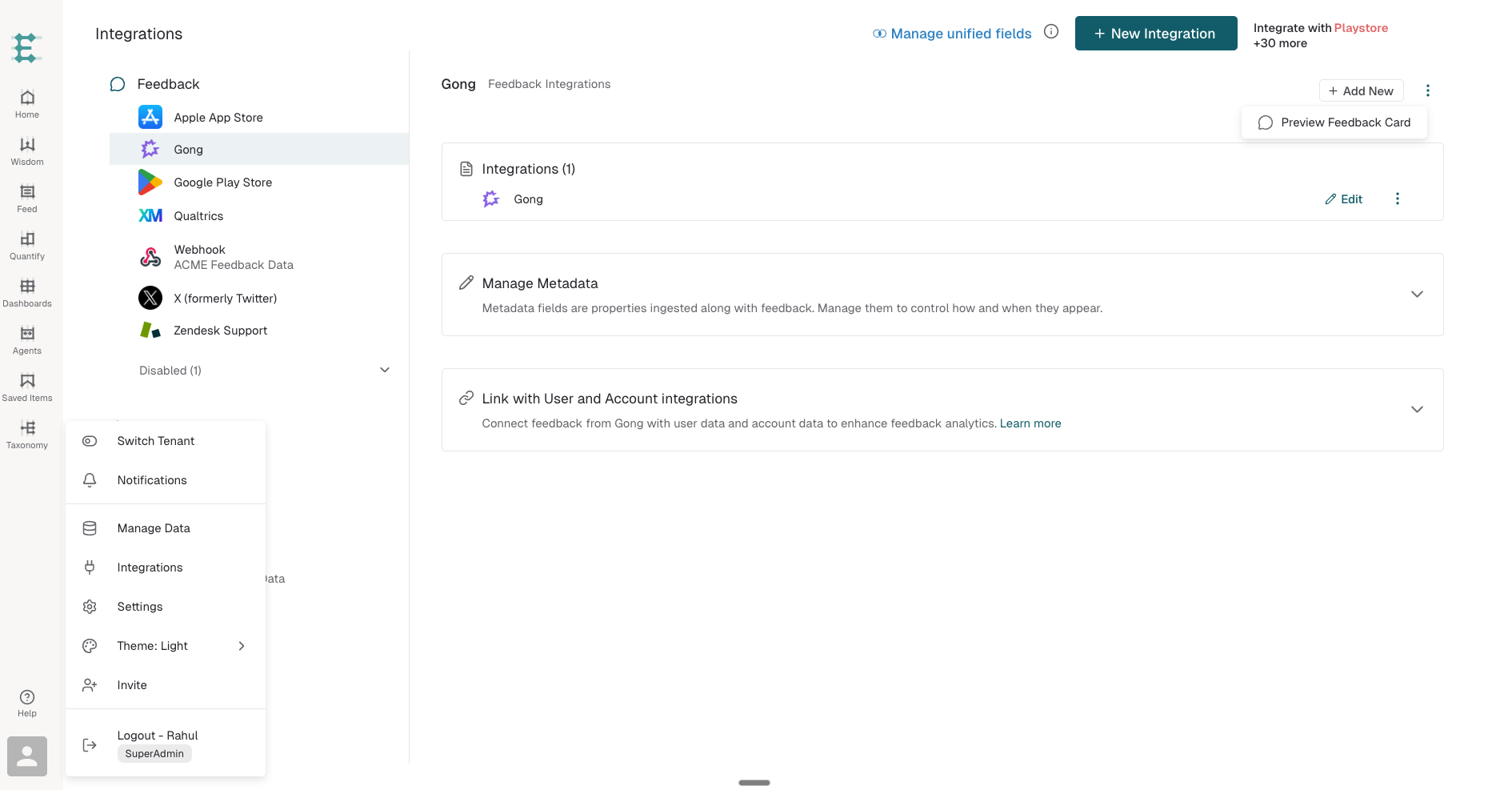Open the Theme: Light submenu
The width and height of the screenshot is (1512, 790).
166,646
